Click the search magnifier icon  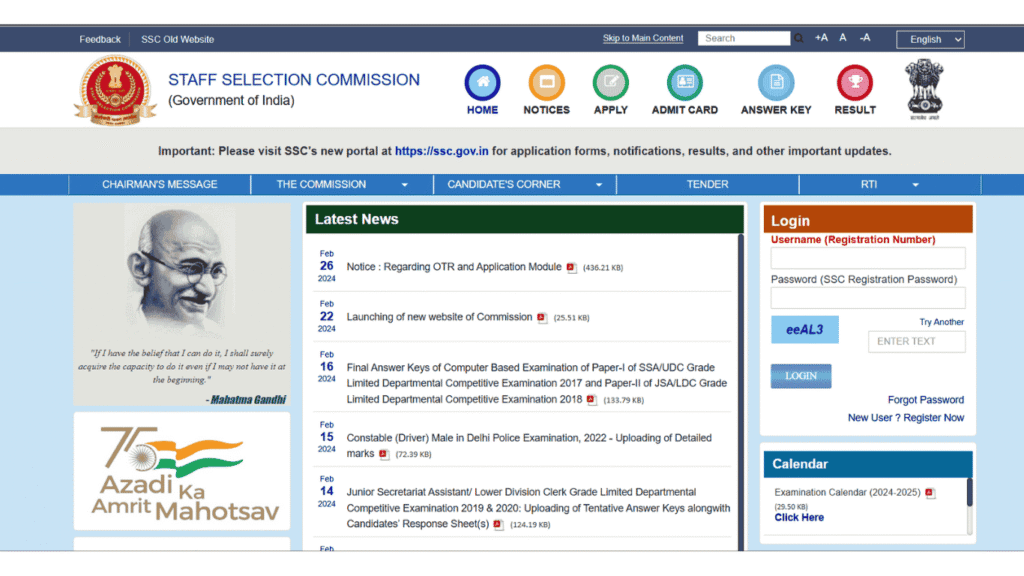tap(799, 39)
